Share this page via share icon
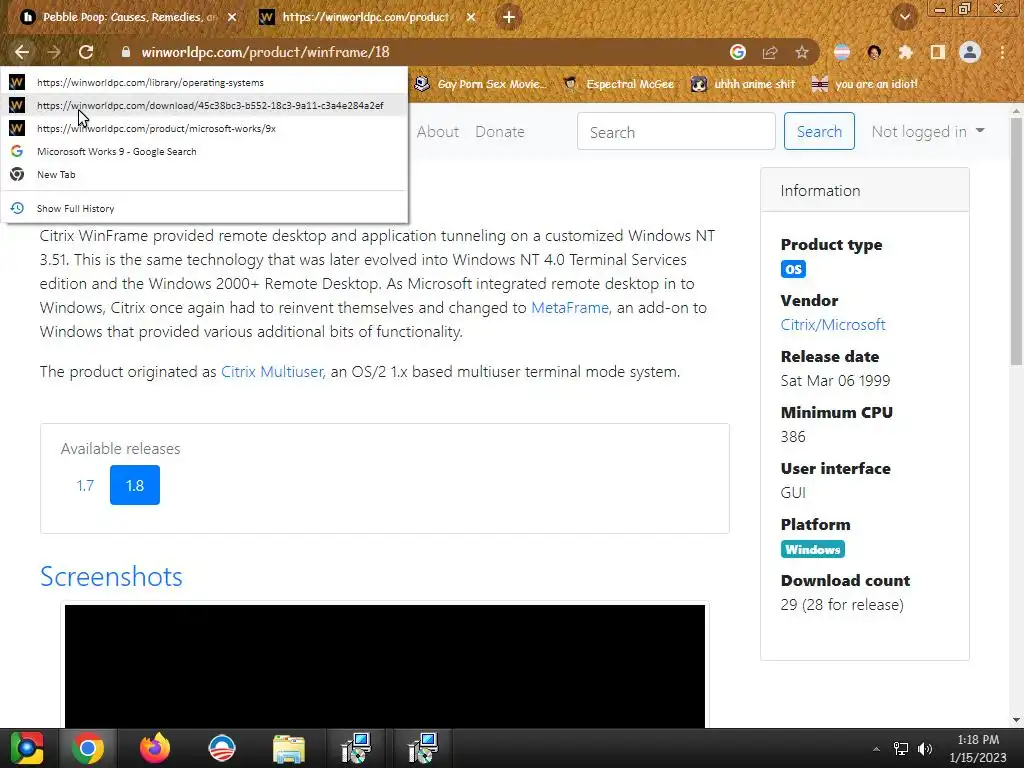1024x768 pixels. (x=770, y=52)
